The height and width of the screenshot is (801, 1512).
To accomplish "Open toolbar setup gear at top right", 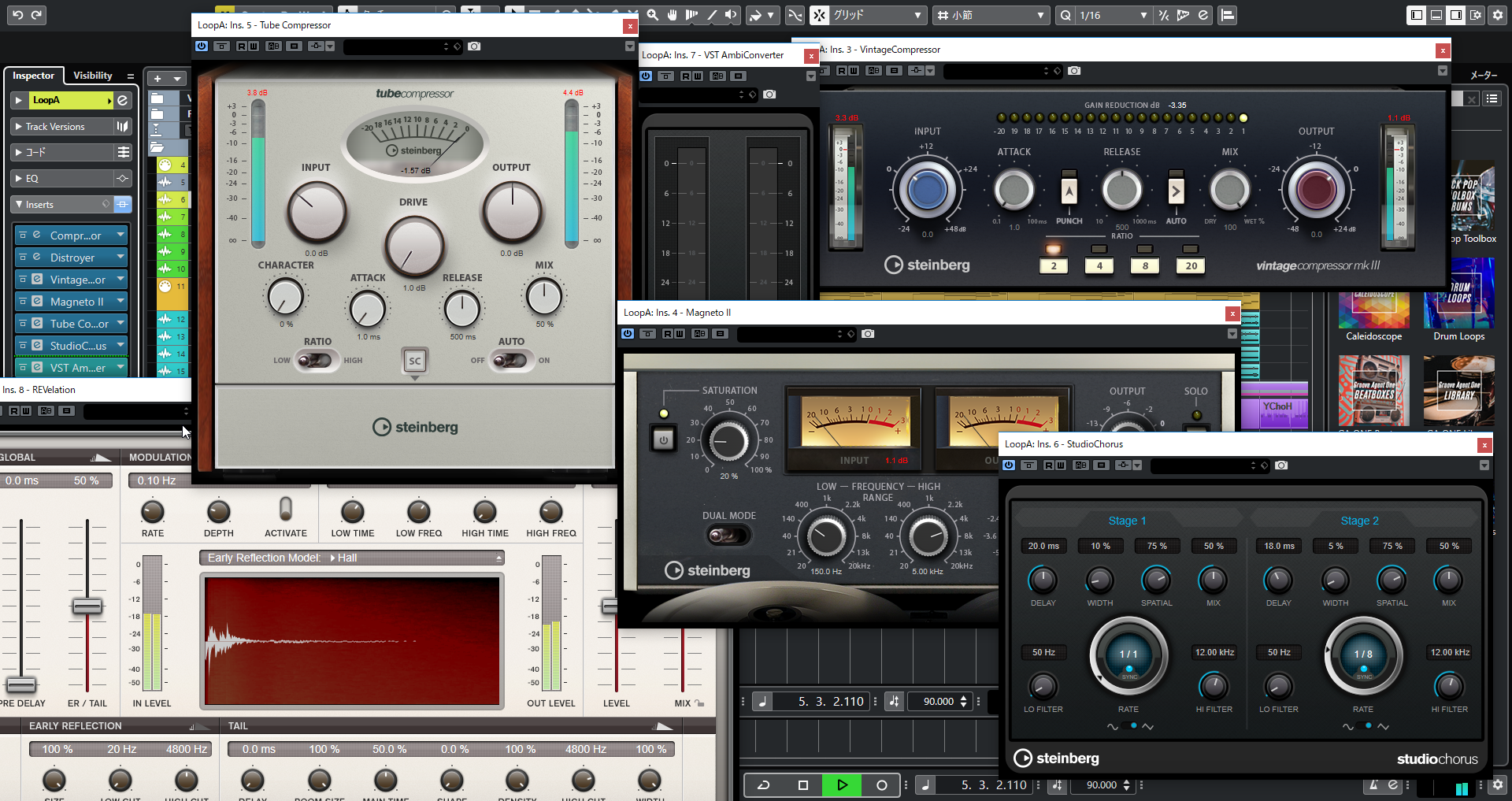I will (1498, 15).
